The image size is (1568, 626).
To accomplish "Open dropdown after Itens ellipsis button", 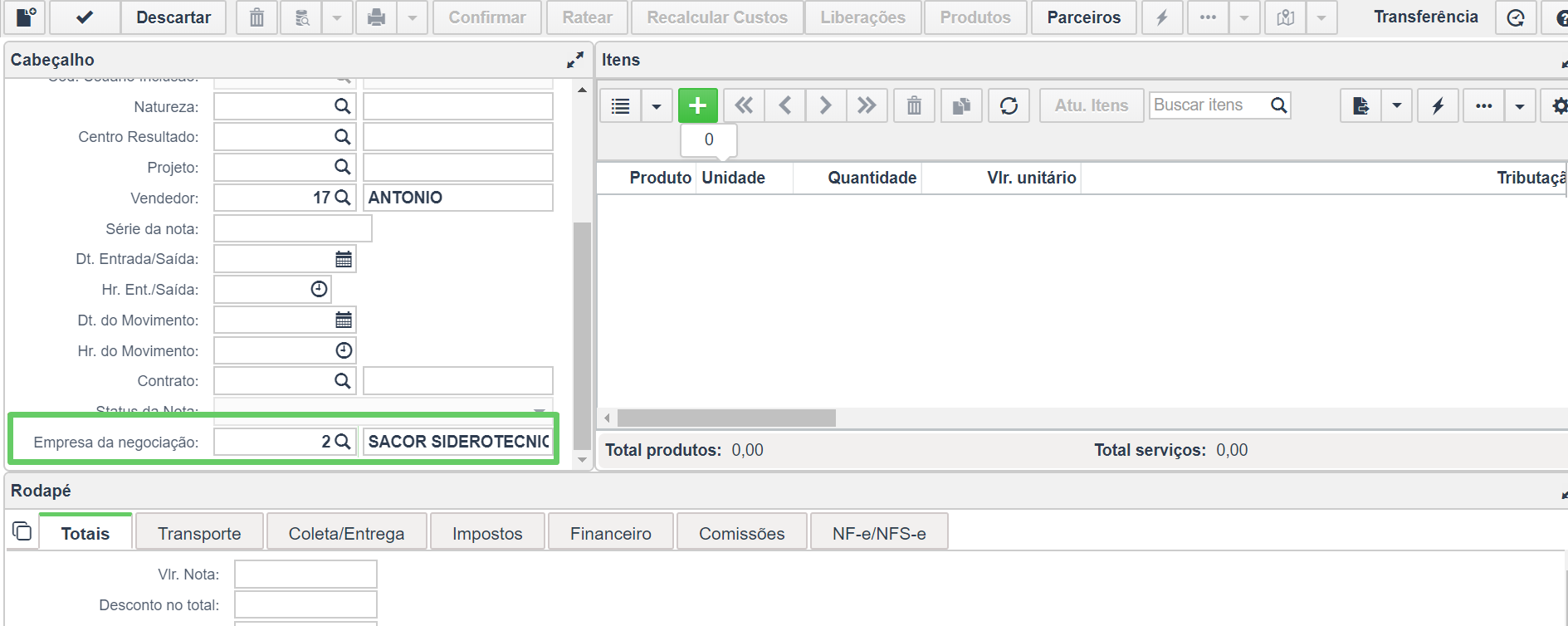I will coord(1519,105).
